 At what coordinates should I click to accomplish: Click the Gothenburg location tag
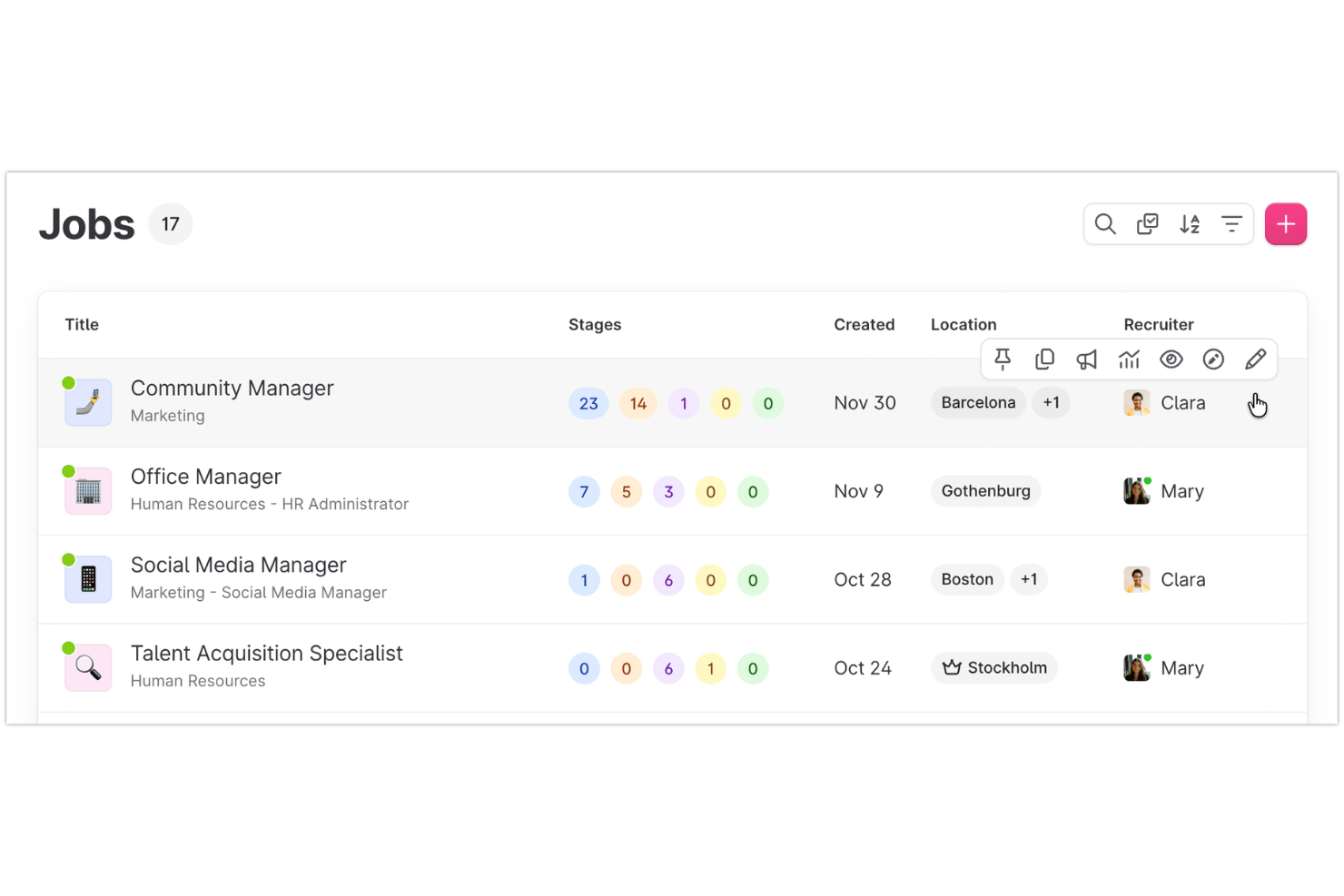tap(986, 491)
